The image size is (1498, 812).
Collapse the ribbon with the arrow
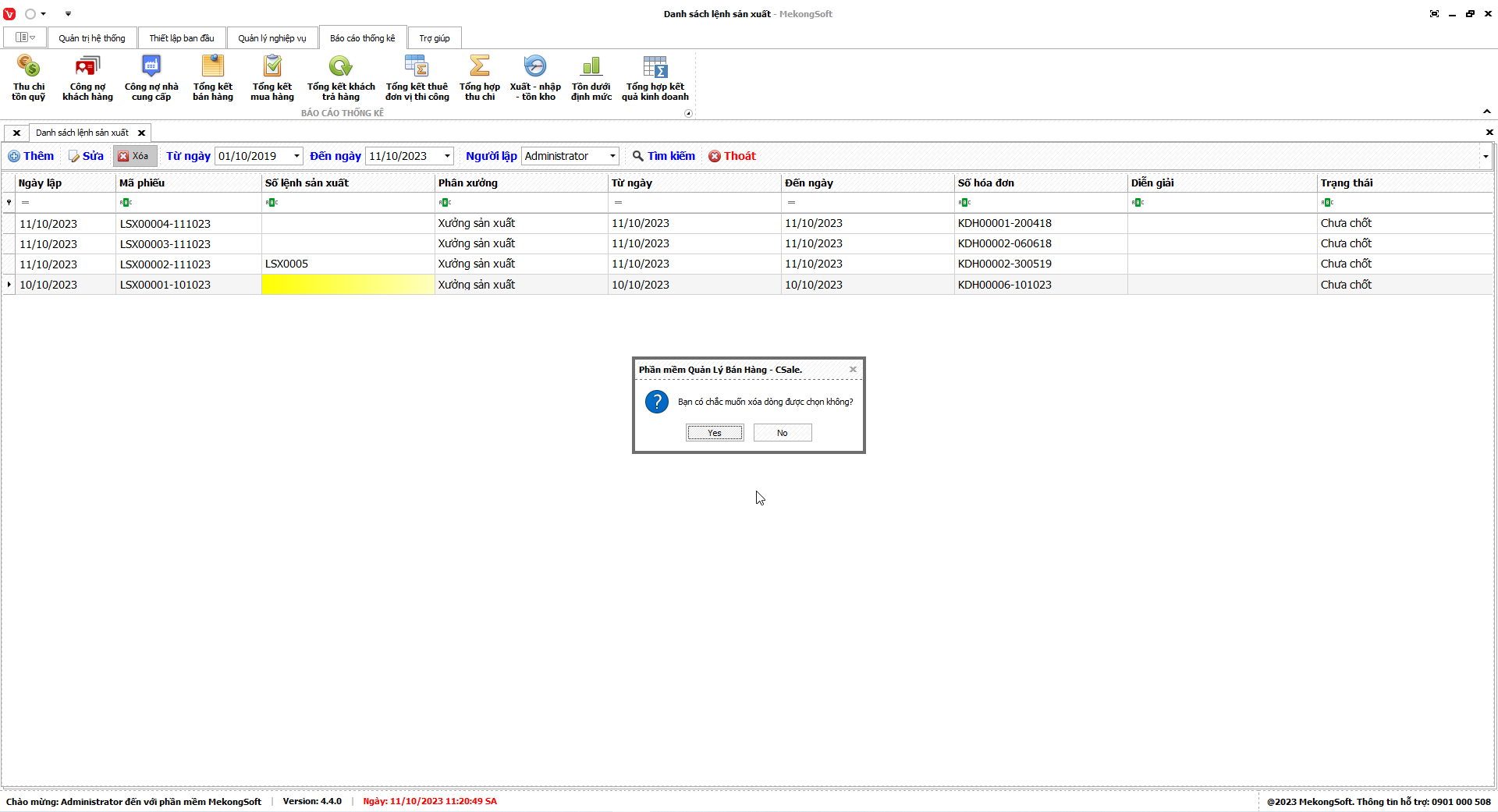(1486, 112)
